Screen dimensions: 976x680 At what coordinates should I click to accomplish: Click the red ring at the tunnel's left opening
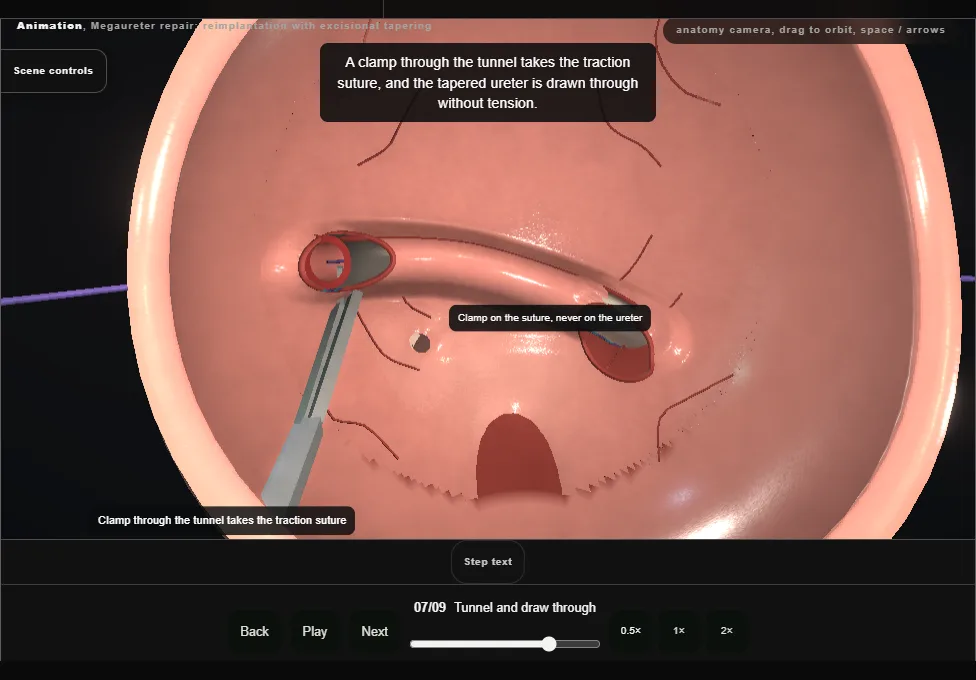[328, 261]
